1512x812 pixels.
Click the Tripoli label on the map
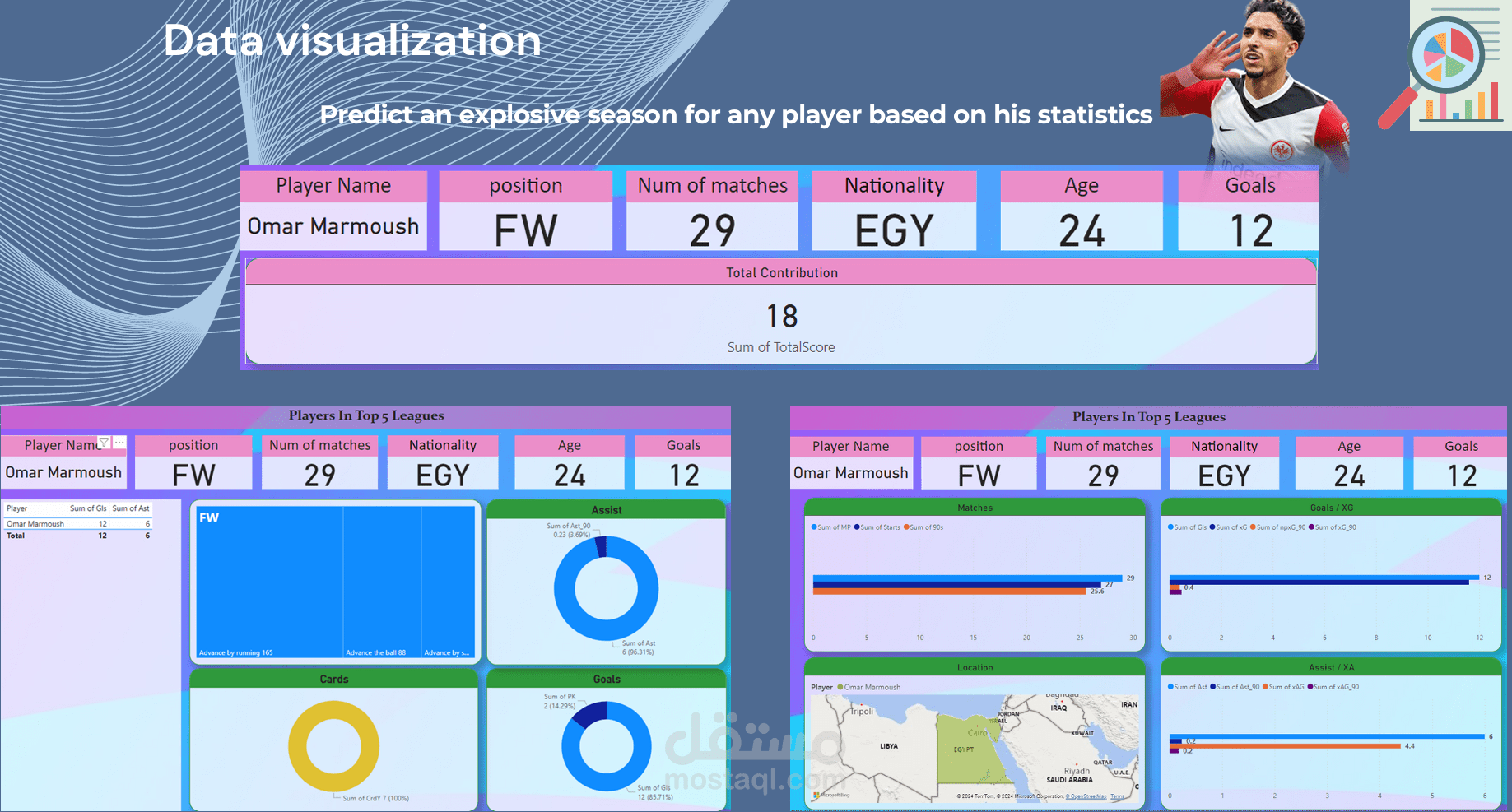click(862, 712)
